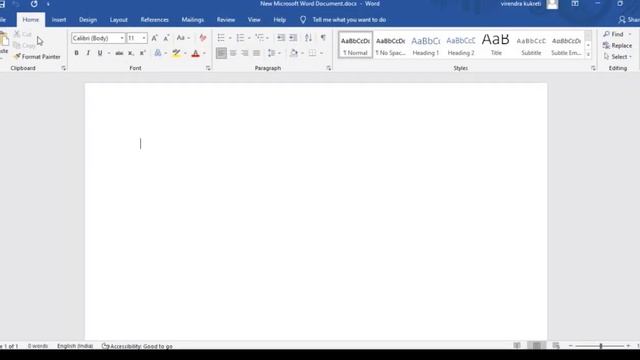The height and width of the screenshot is (360, 640).
Task: Toggle Strikethrough formatting
Action: click(x=119, y=53)
